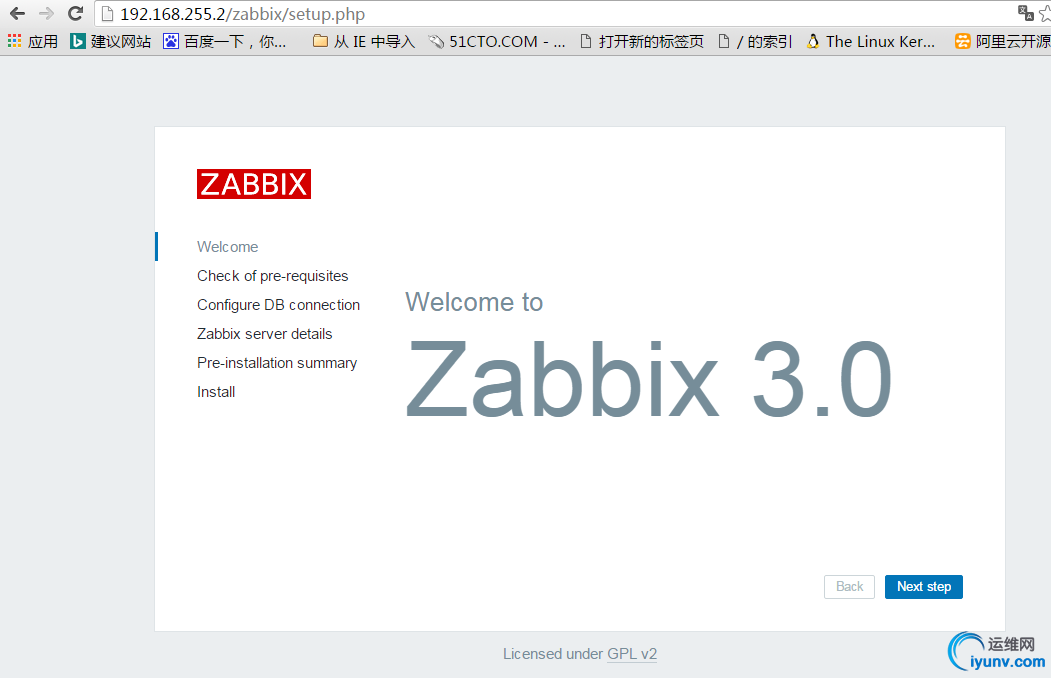This screenshot has width=1051, height=678.
Task: Select the Welcome setup step
Action: pyautogui.click(x=227, y=247)
